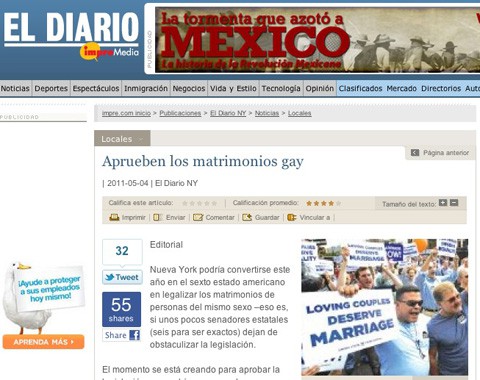The height and width of the screenshot is (380, 480).
Task: Rate article with the first star
Action: click(185, 203)
